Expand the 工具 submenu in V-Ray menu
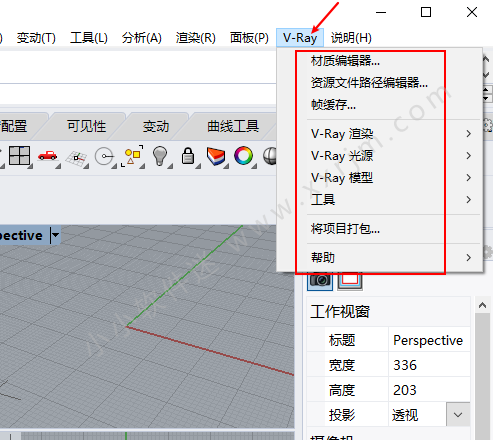Screen dimensions: 493x440 (x=379, y=200)
